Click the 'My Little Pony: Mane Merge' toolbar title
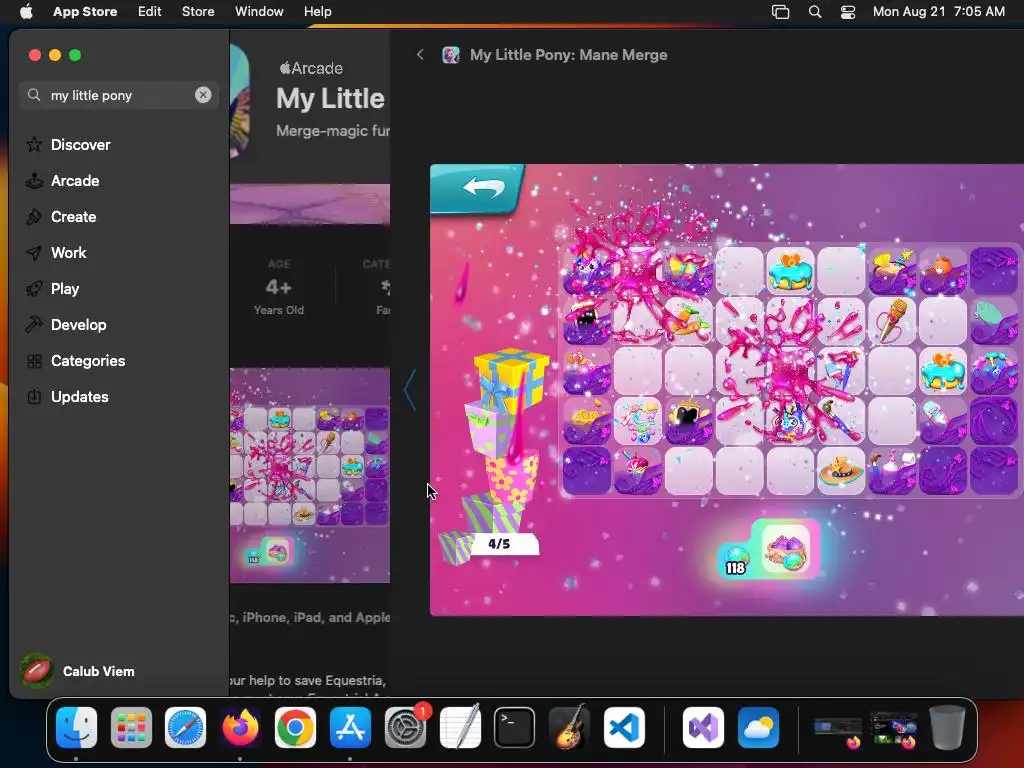Screen dimensions: 1024x768 [x=568, y=55]
